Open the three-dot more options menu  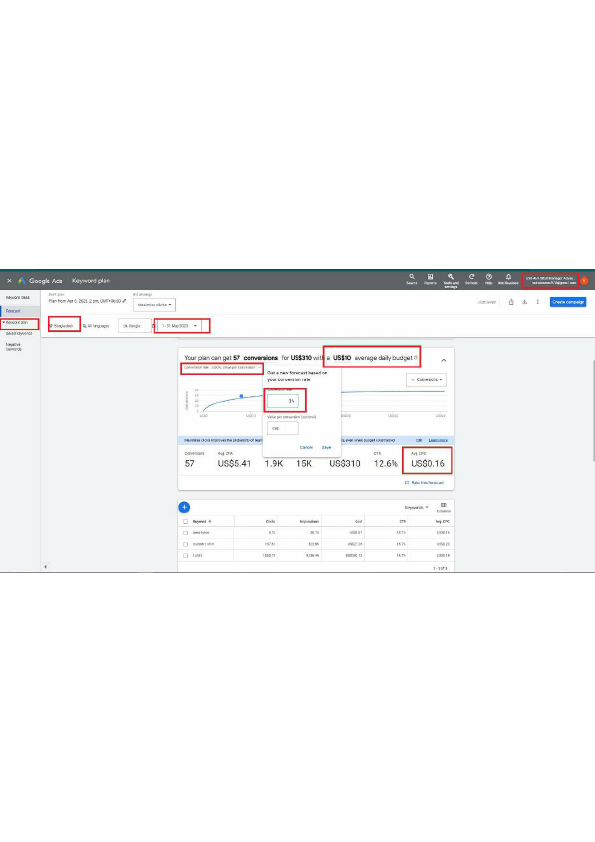click(538, 302)
